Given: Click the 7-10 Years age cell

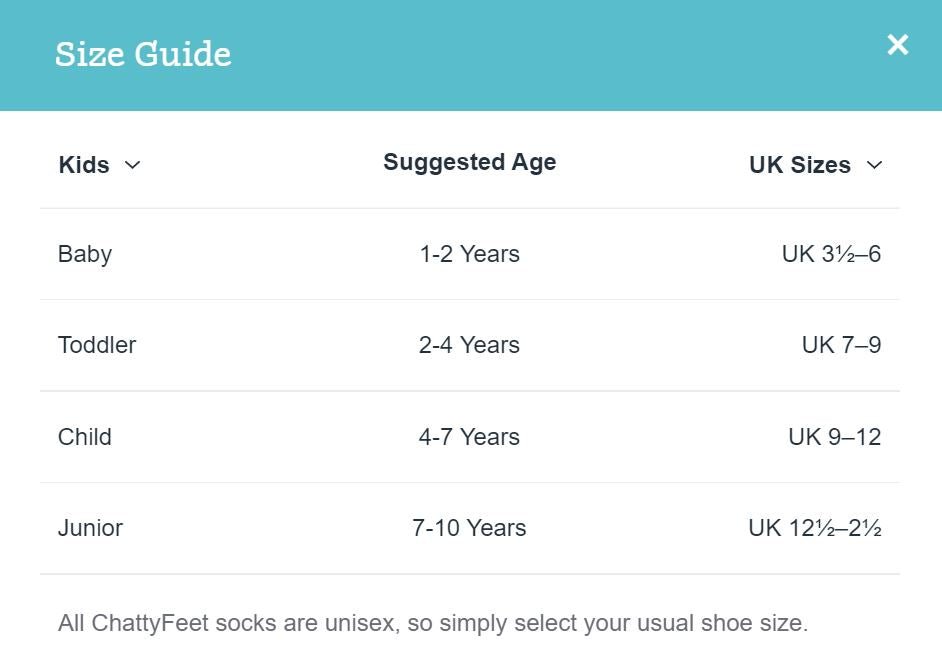Looking at the screenshot, I should 469,528.
